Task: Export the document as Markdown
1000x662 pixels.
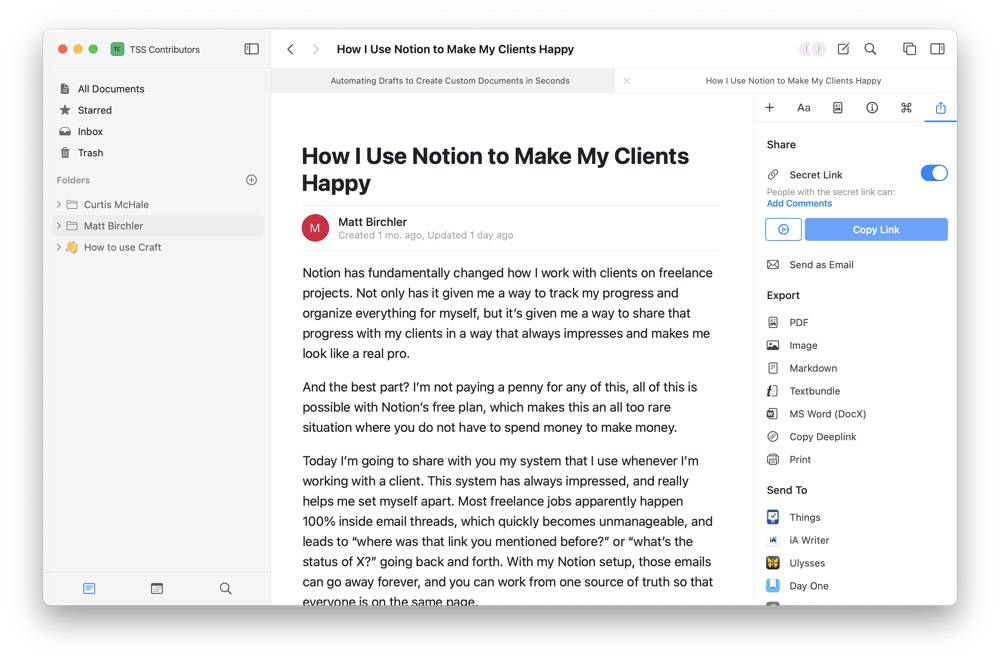Action: [802, 369]
